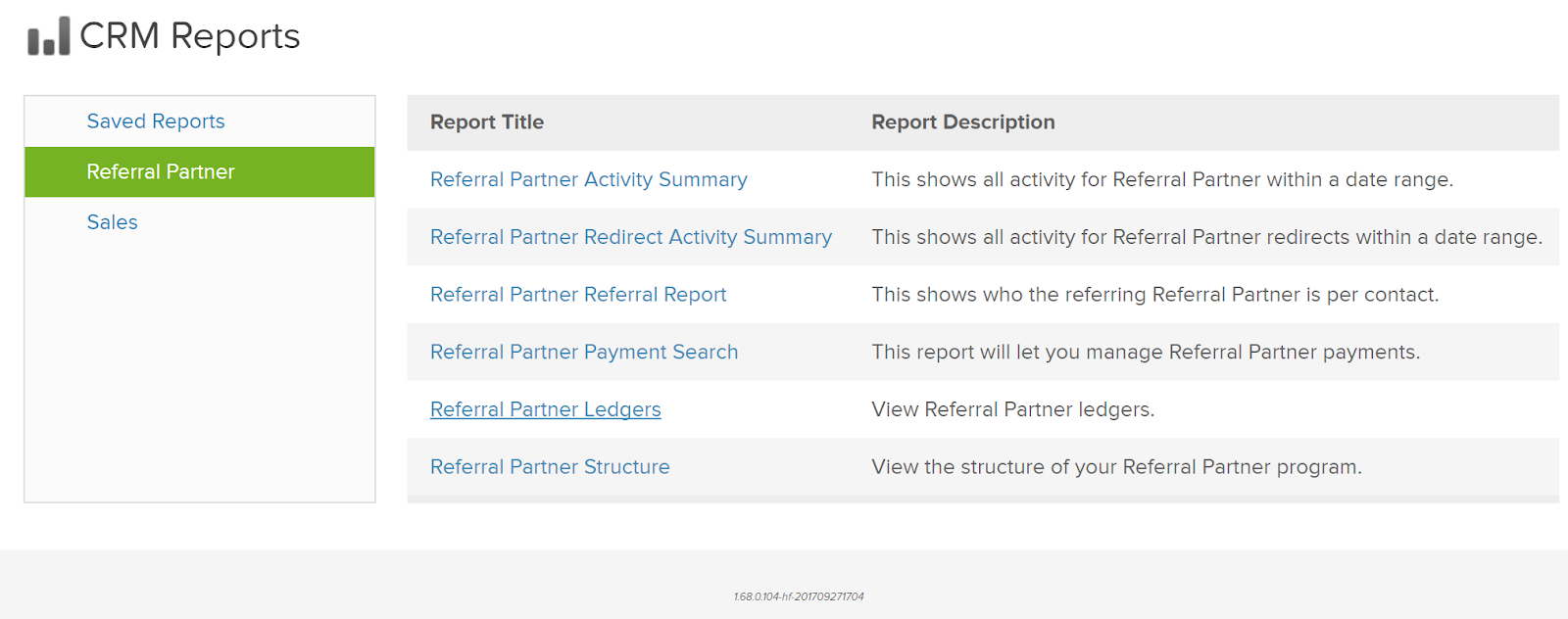Click the CRM Reports bar chart icon
Viewport: 1568px width, 619px height.
[49, 36]
